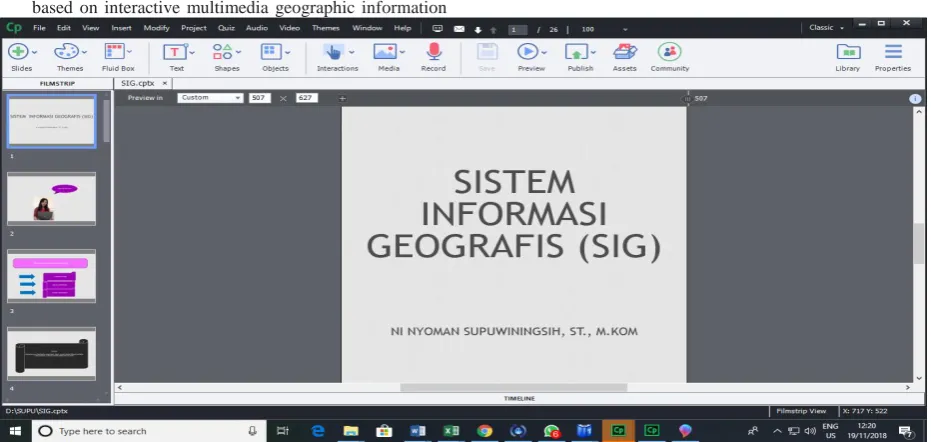Open Google Chrome from the taskbar
This screenshot has height=442, width=931.
[x=485, y=431]
